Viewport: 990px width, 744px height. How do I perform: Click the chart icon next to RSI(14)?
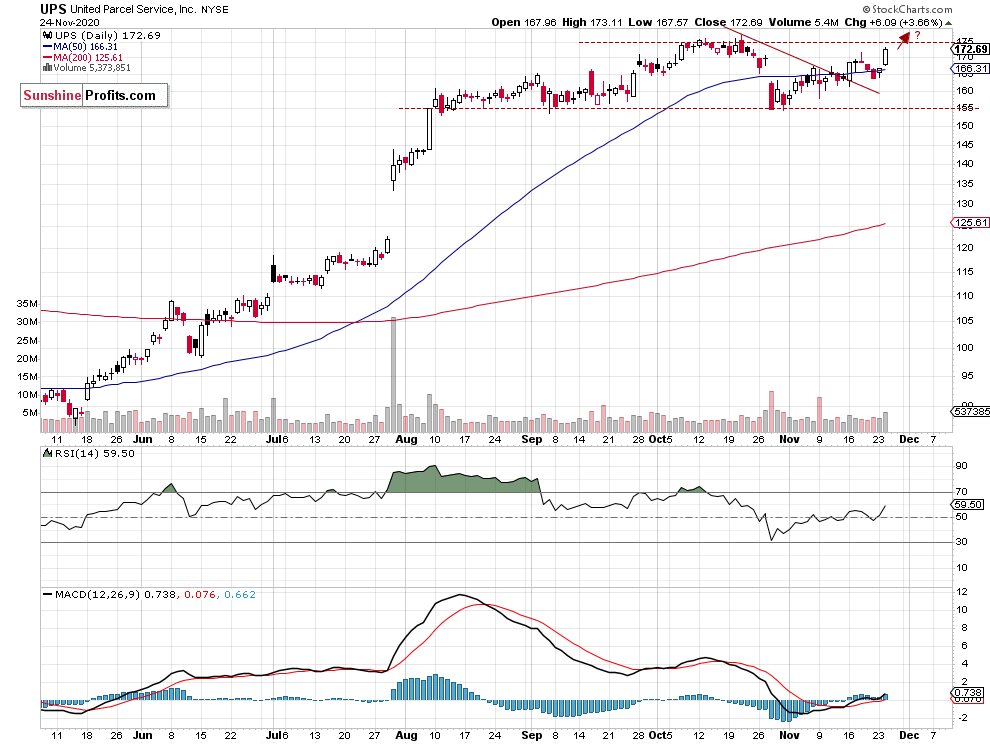47,453
